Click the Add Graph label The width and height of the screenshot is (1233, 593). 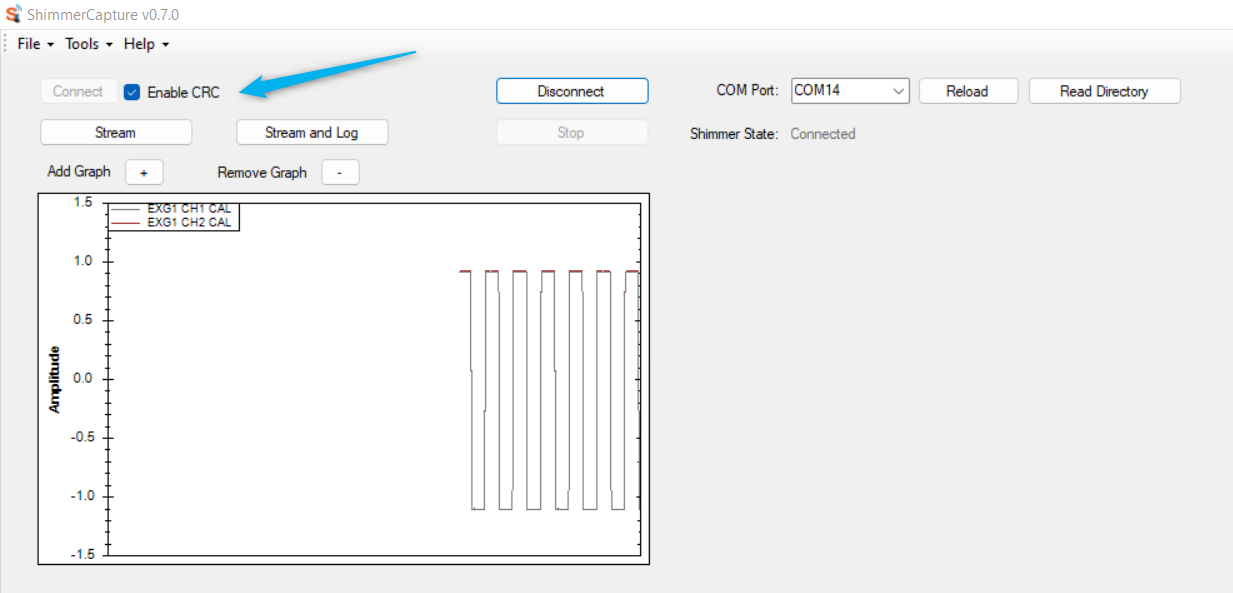[x=79, y=171]
